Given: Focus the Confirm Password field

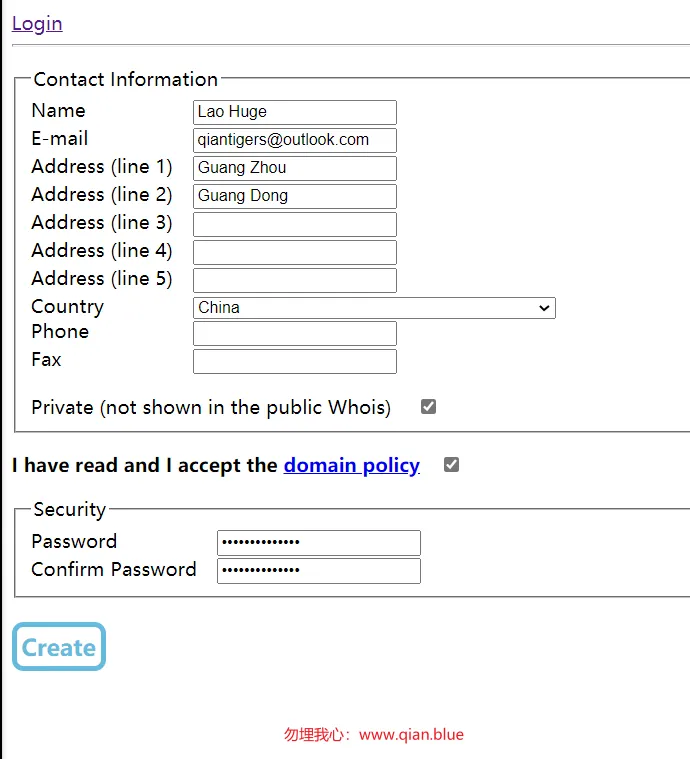Looking at the screenshot, I should coord(319,571).
